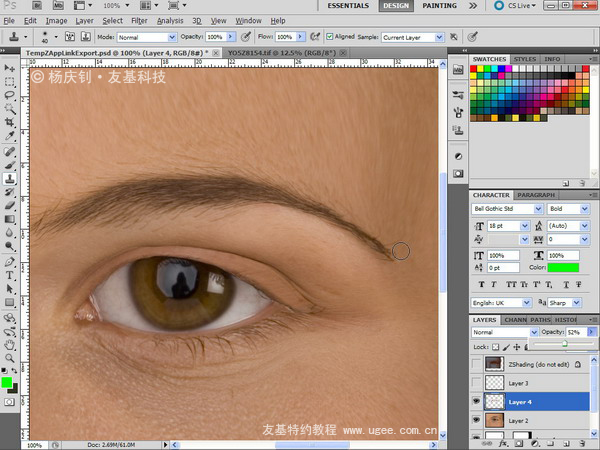This screenshot has height=450, width=600.
Task: Toggle the Clone Source panel button
Action: pyautogui.click(x=86, y=37)
